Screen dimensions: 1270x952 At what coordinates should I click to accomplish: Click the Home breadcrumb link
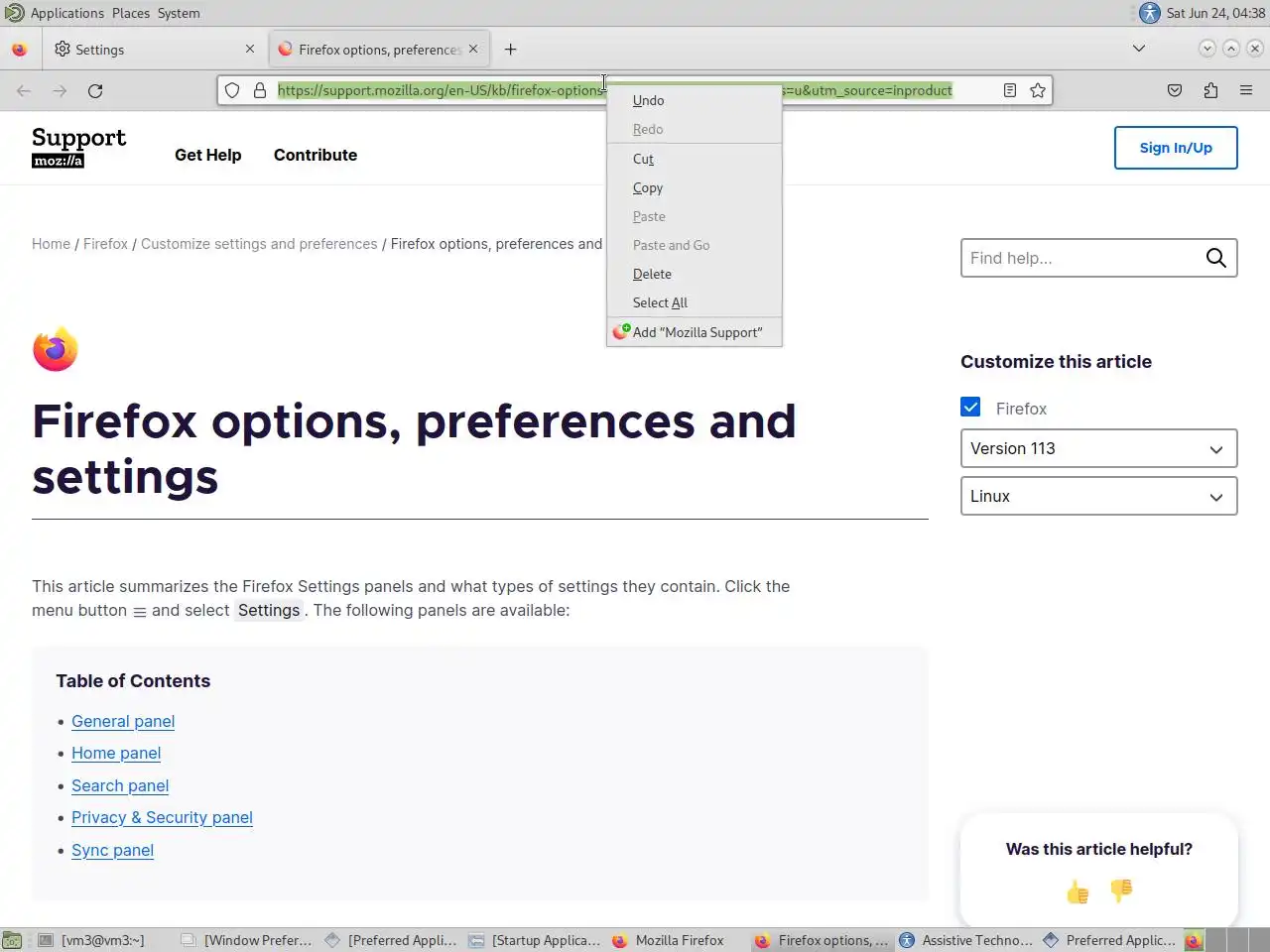click(x=51, y=244)
